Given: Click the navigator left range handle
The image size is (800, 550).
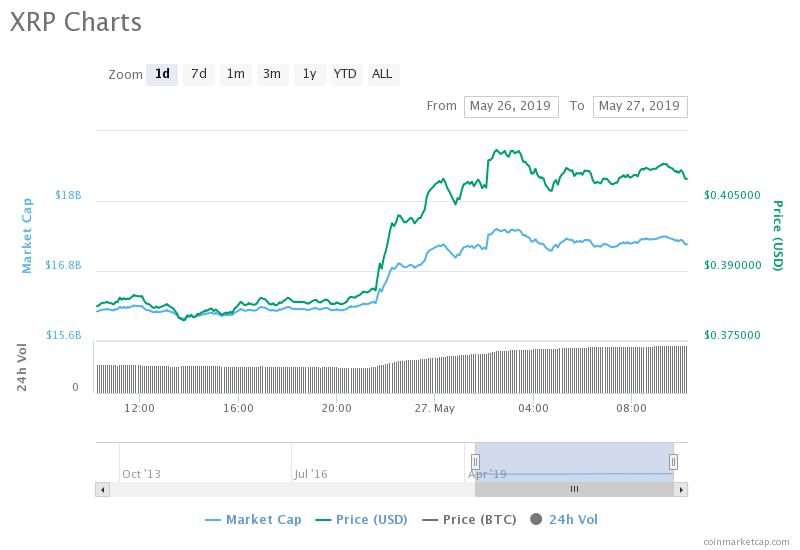Looking at the screenshot, I should (475, 462).
